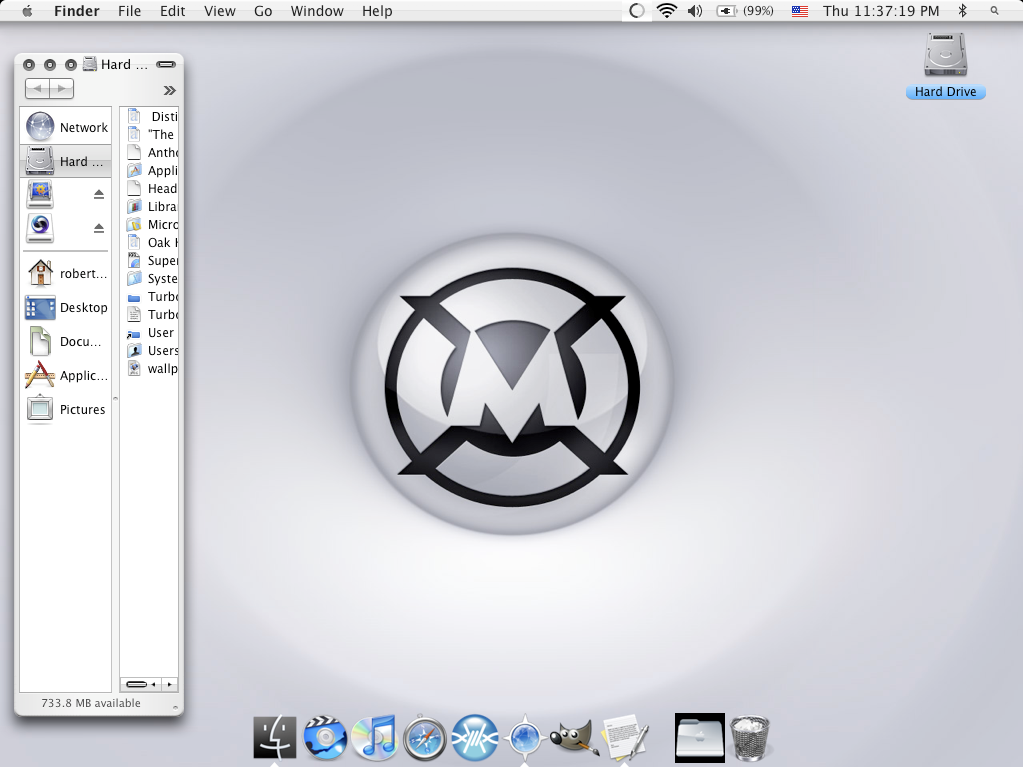The width and height of the screenshot is (1023, 767).
Task: Launch the Camino globe-star Dock icon
Action: [525, 738]
